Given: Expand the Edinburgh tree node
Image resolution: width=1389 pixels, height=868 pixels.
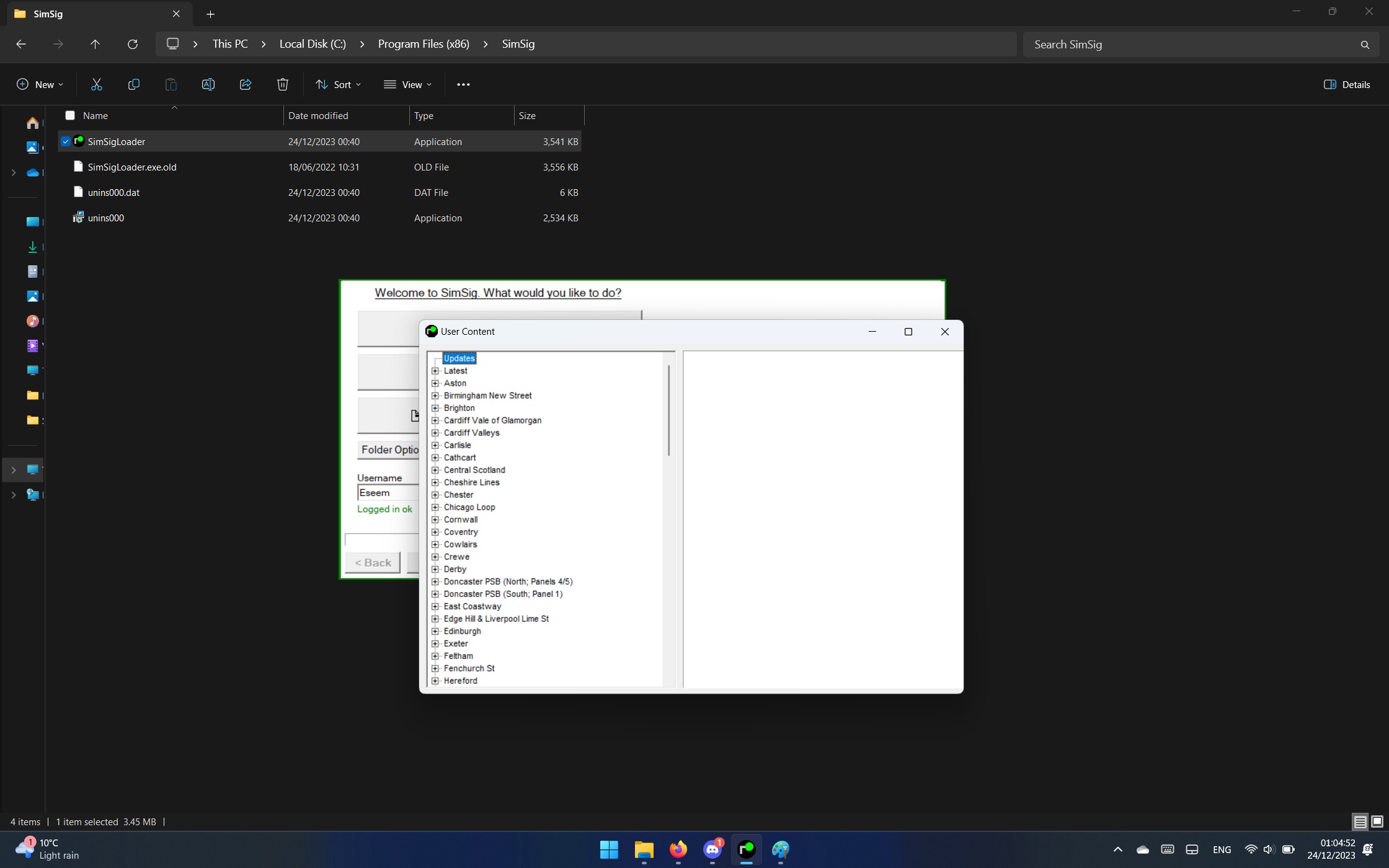Looking at the screenshot, I should (x=435, y=631).
